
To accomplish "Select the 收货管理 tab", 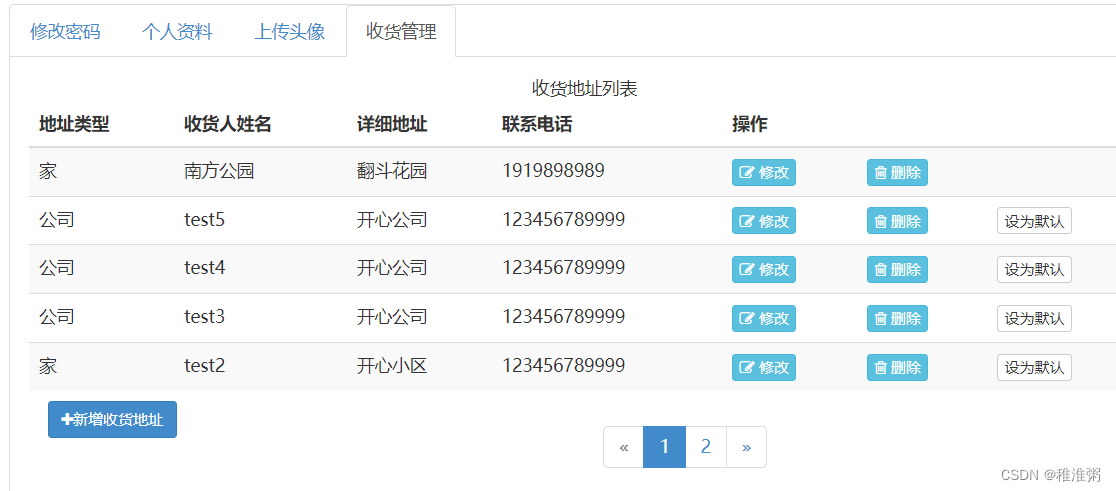I will coord(401,31).
